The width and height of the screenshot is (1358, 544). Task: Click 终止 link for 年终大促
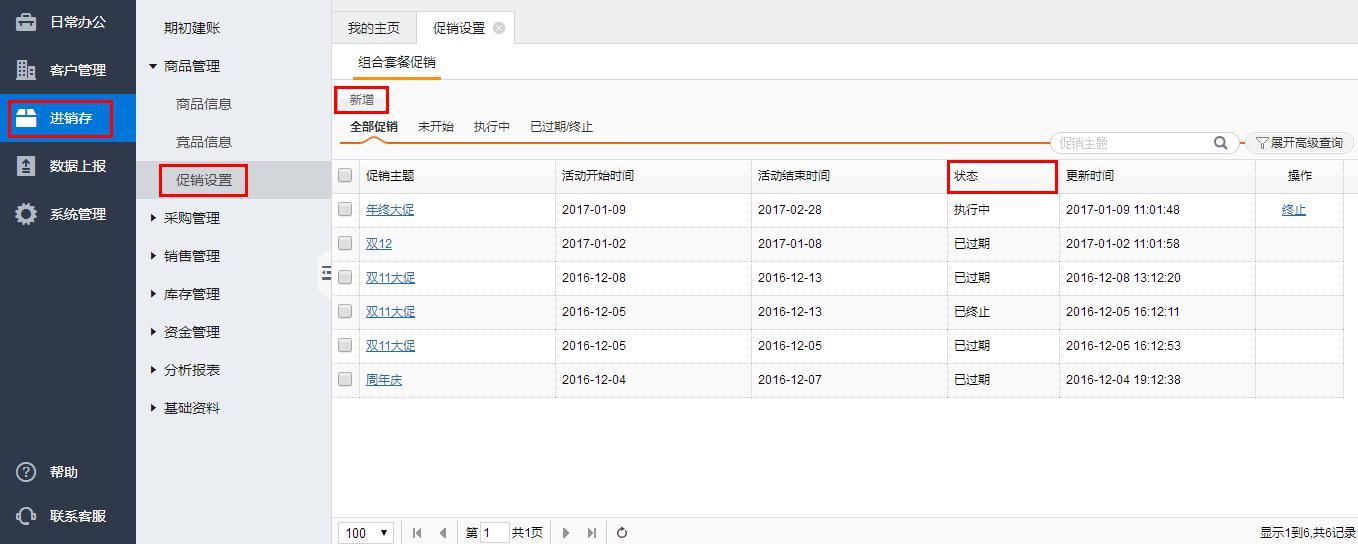point(1293,210)
